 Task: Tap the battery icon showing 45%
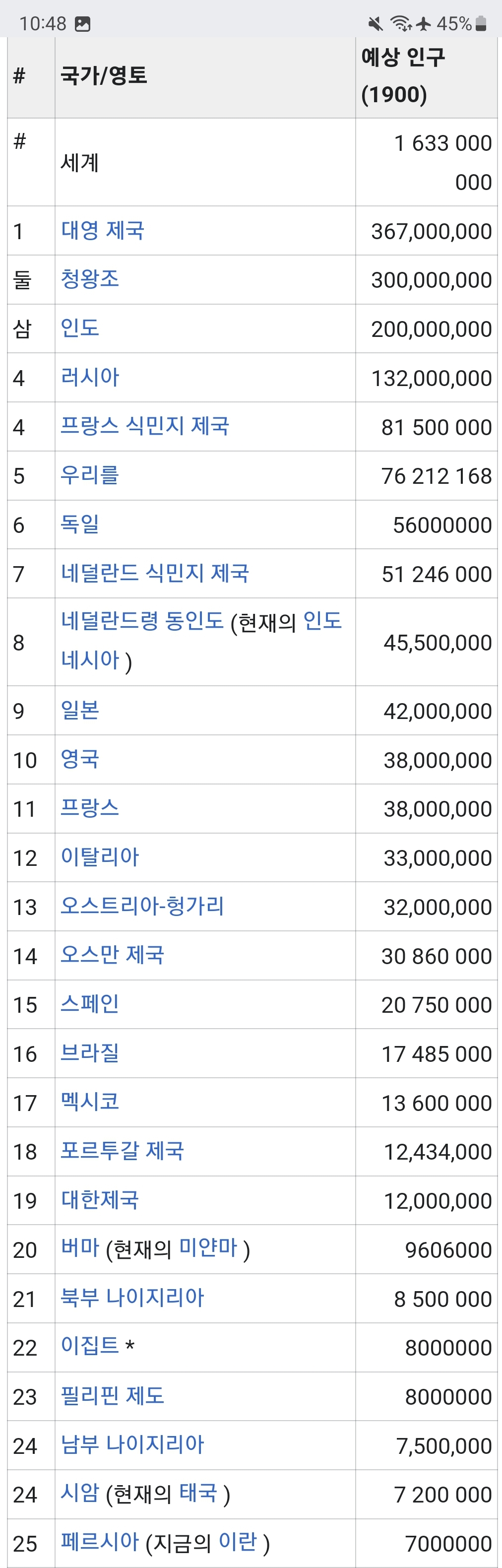[481, 24]
